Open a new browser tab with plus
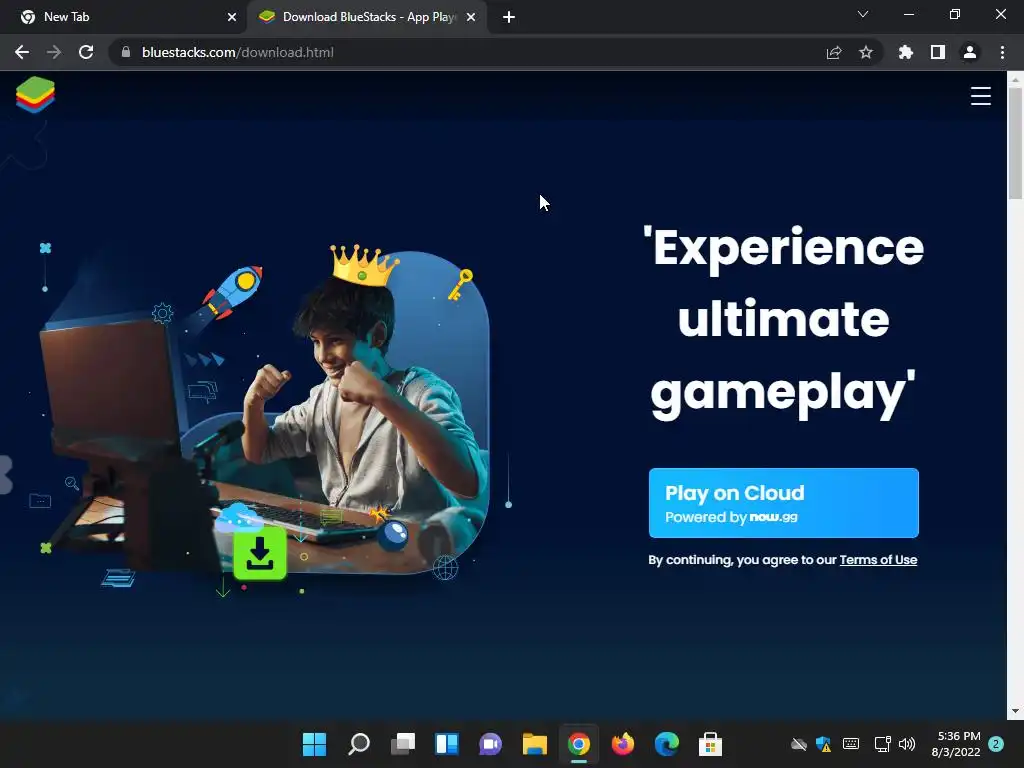 (x=509, y=17)
